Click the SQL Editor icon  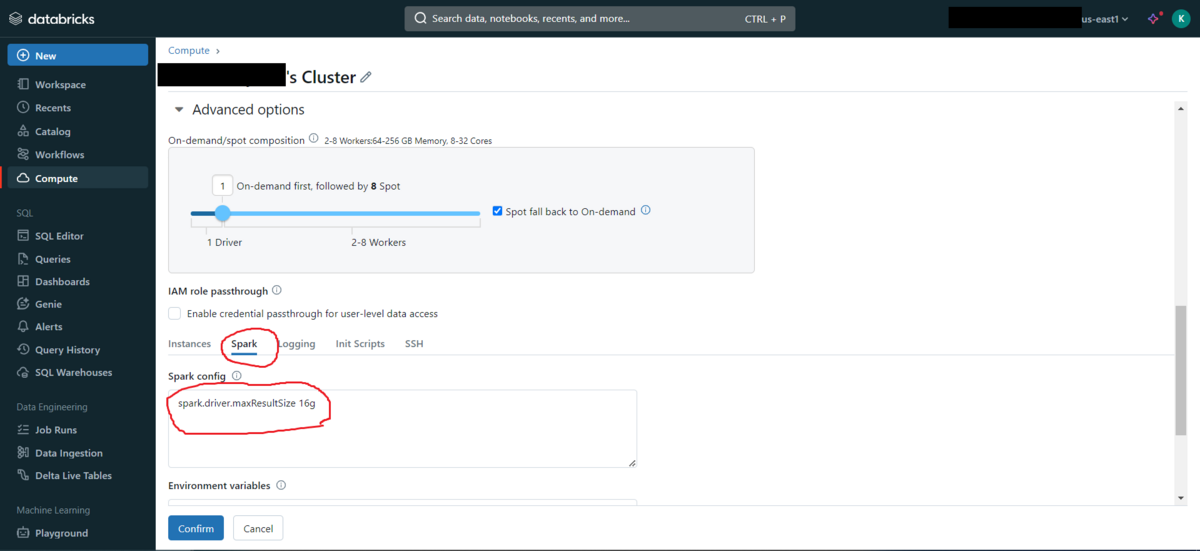click(x=23, y=236)
